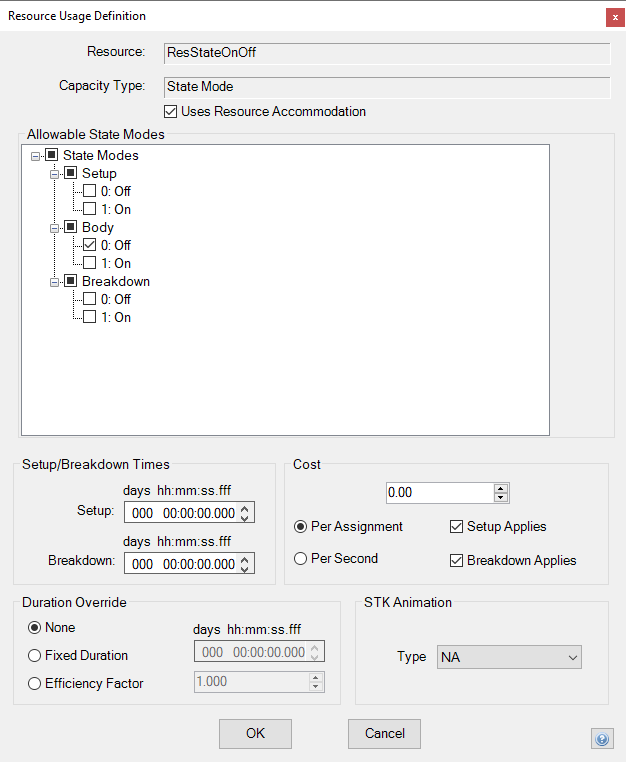Select the Efficiency Factor radio button
The image size is (626, 762).
click(x=35, y=684)
